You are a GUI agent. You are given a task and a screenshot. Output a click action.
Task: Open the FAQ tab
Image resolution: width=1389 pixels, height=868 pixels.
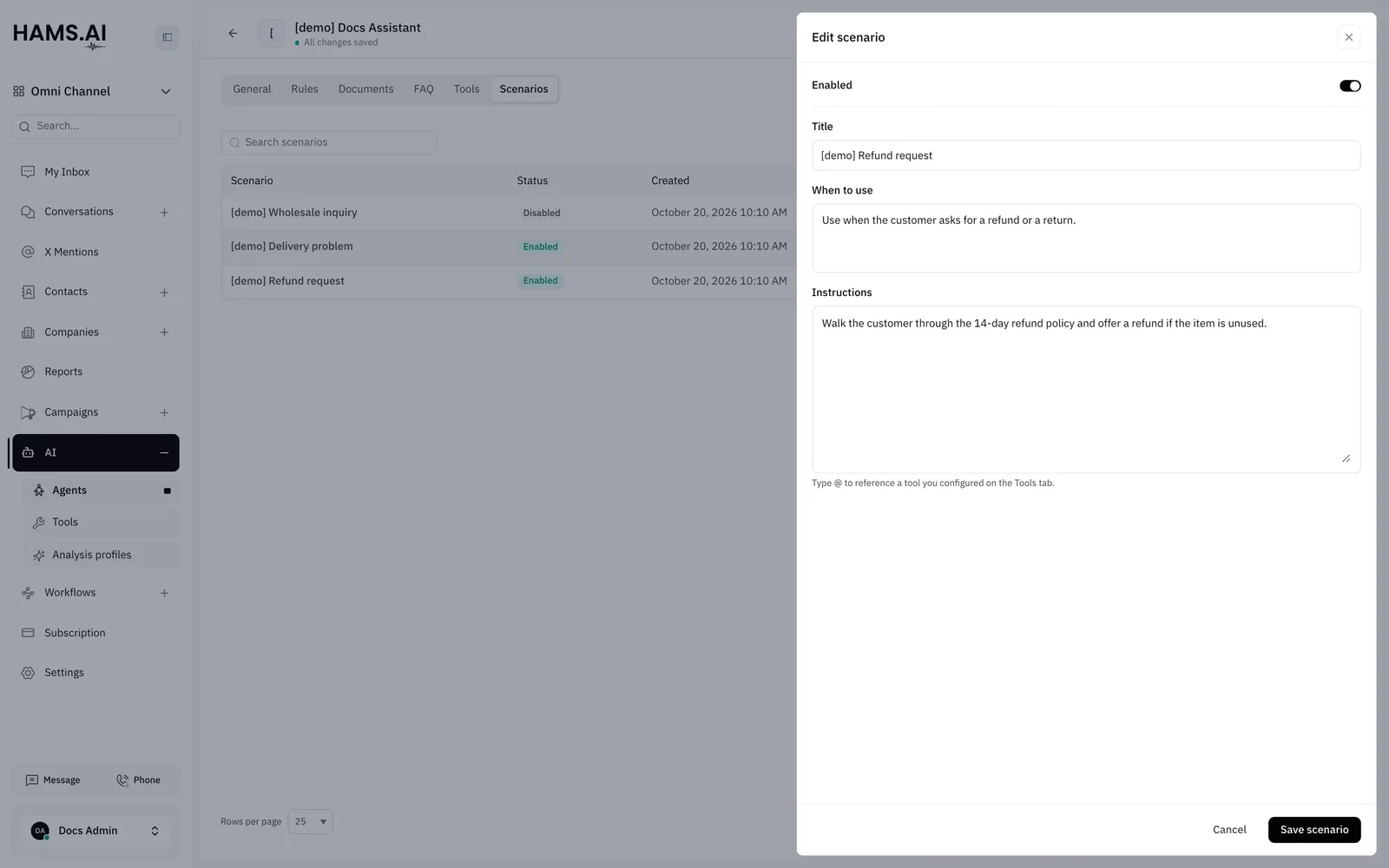pyautogui.click(x=424, y=89)
